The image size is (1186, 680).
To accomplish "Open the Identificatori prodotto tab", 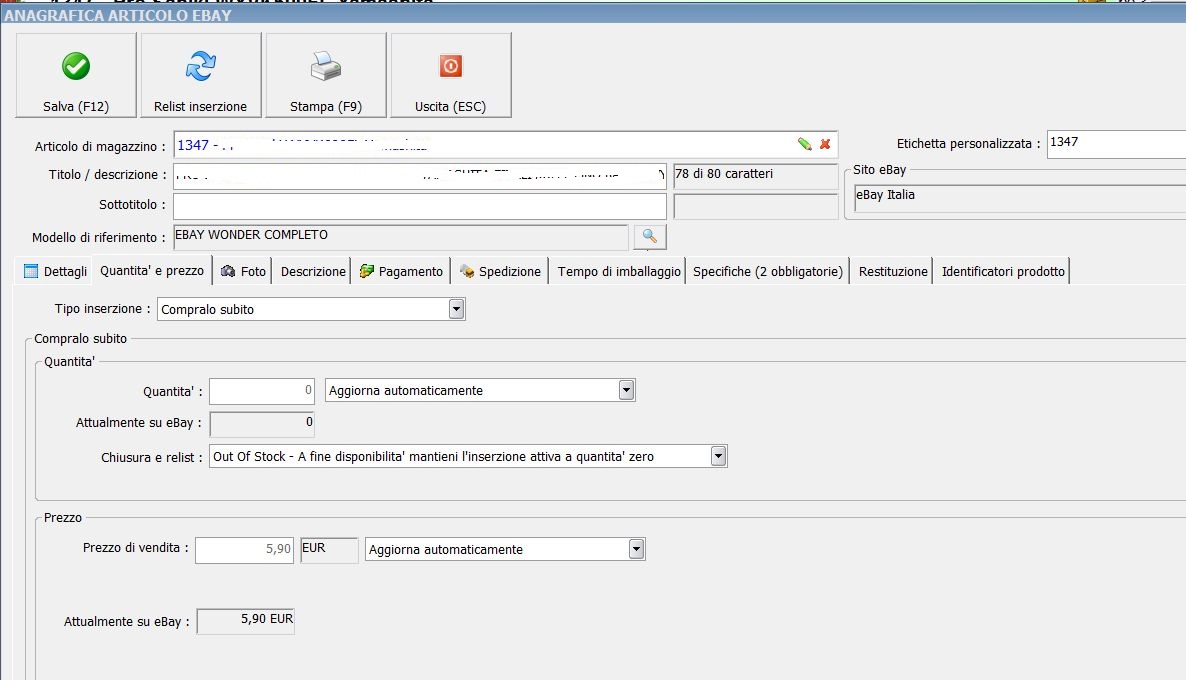I will click(1003, 272).
